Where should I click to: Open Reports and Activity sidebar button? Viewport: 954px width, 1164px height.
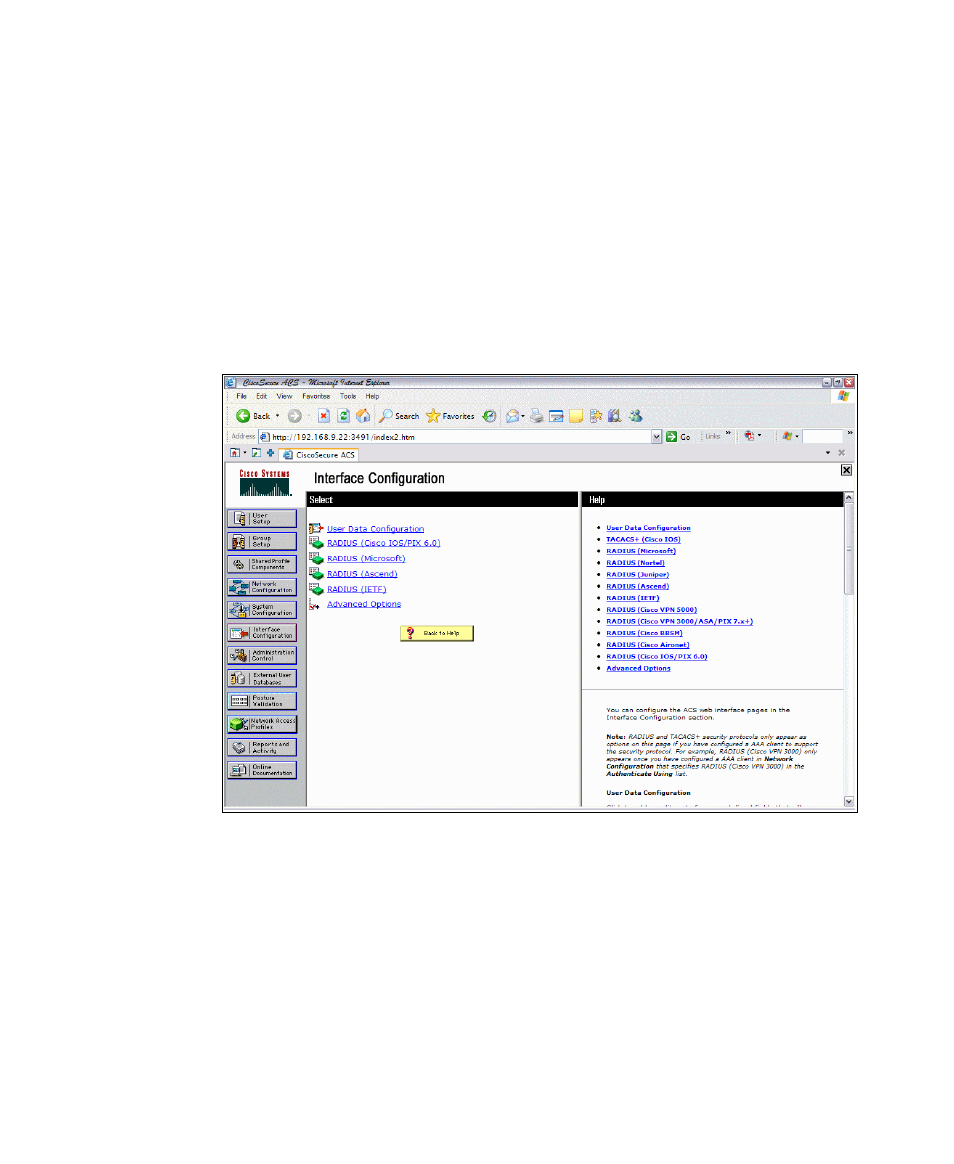click(262, 748)
